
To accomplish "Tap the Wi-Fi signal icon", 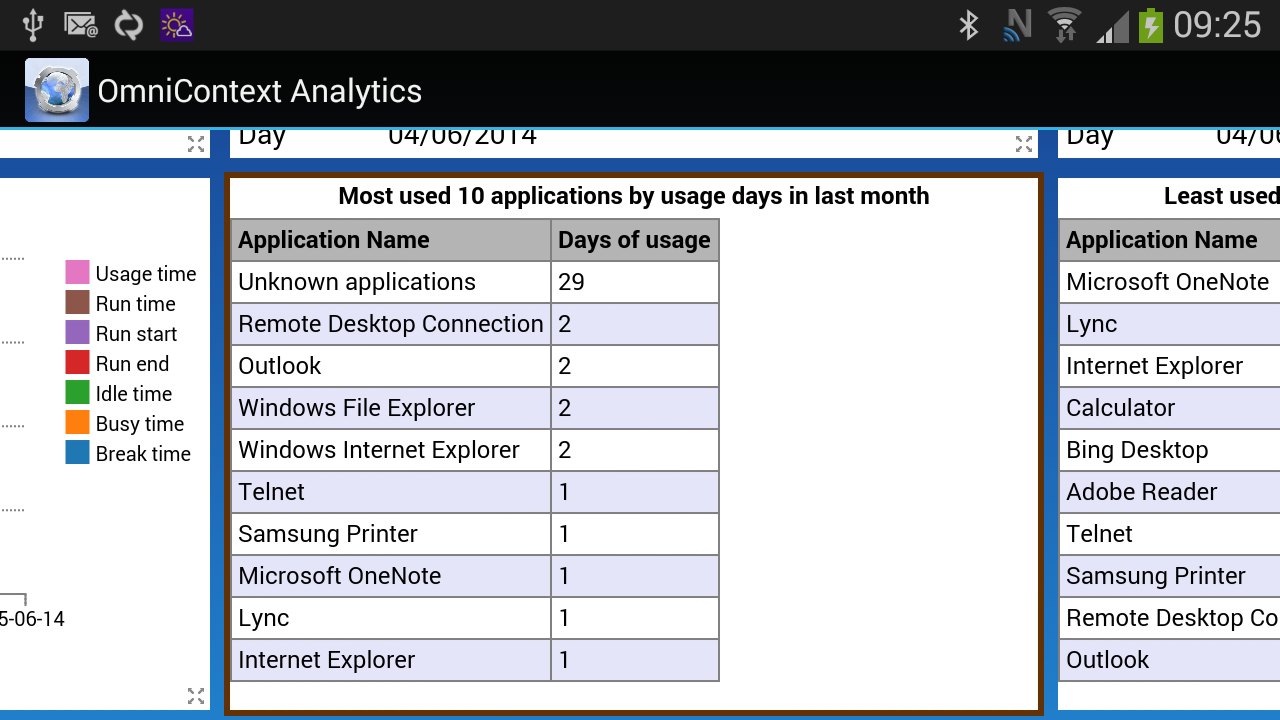I will click(x=1064, y=25).
